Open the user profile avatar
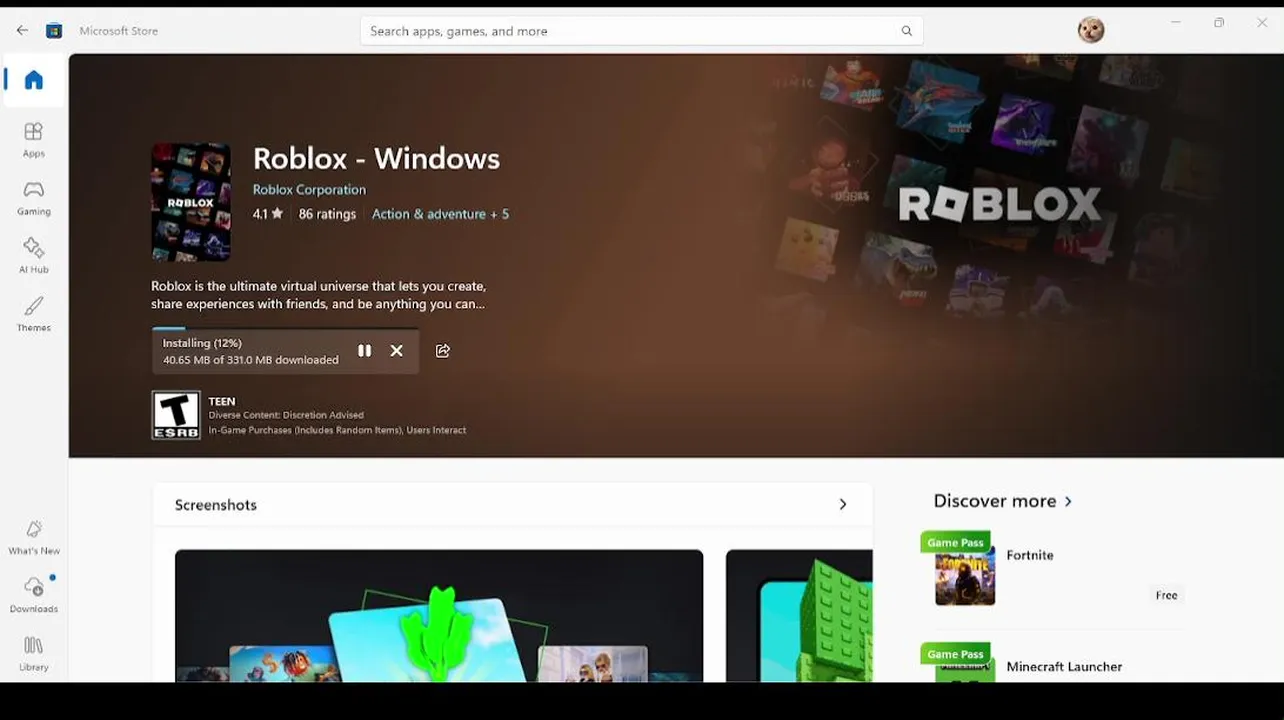 click(x=1091, y=30)
